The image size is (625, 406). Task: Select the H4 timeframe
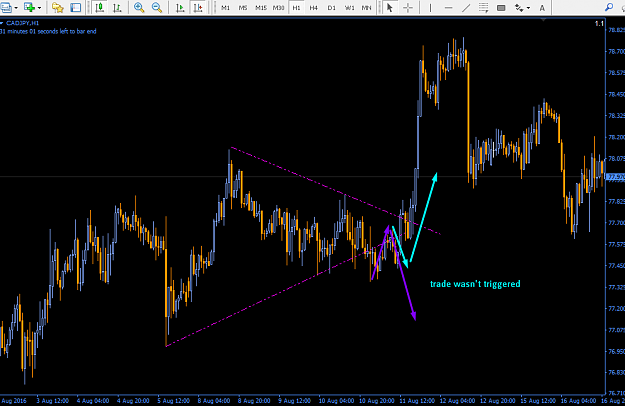coord(314,8)
